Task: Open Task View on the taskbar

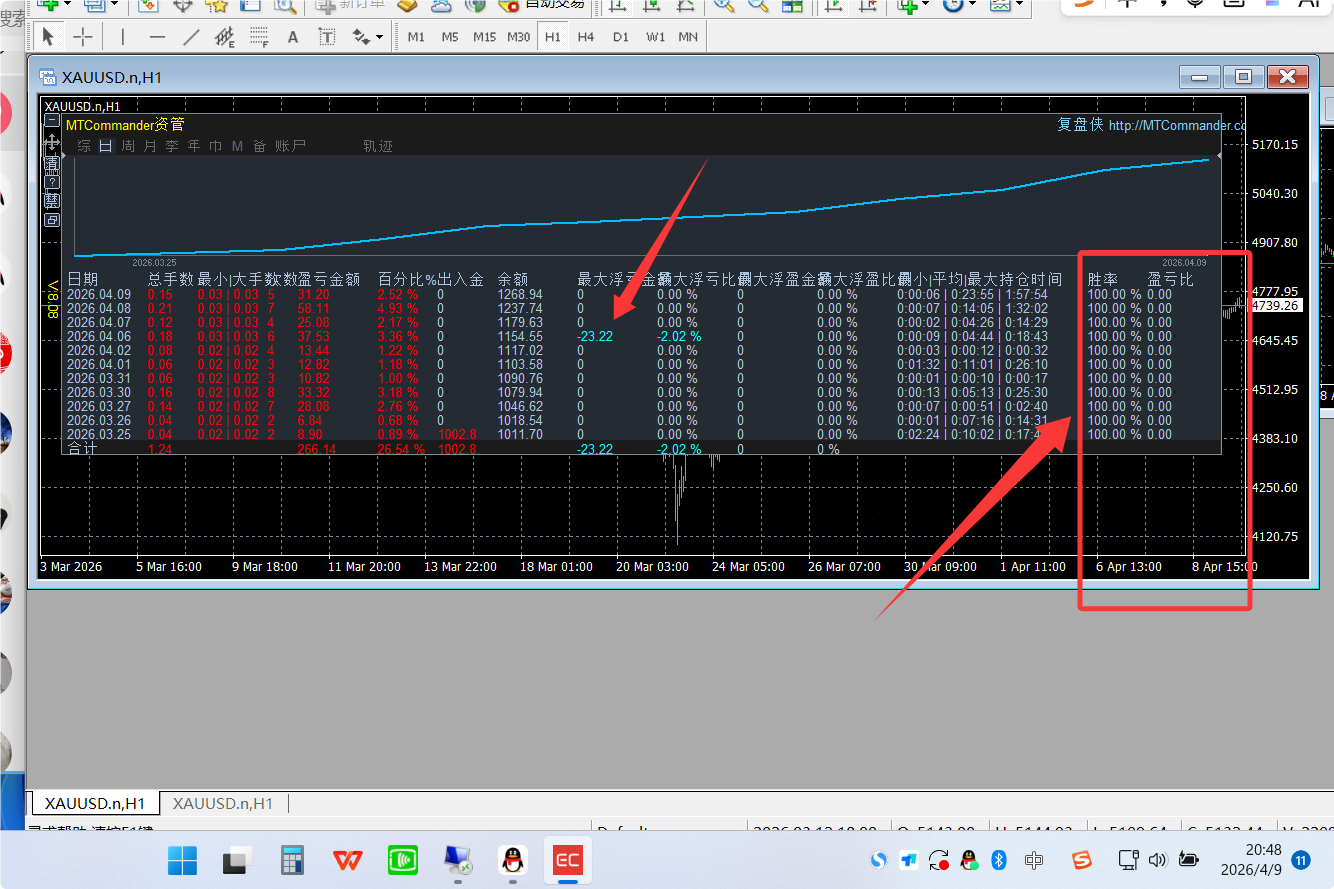Action: click(237, 859)
